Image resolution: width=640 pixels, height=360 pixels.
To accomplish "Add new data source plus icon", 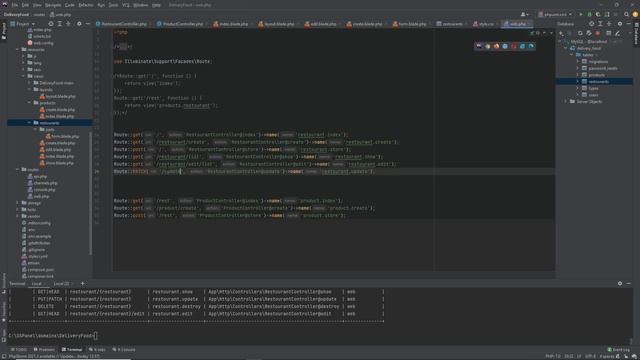I will coord(561,33).
